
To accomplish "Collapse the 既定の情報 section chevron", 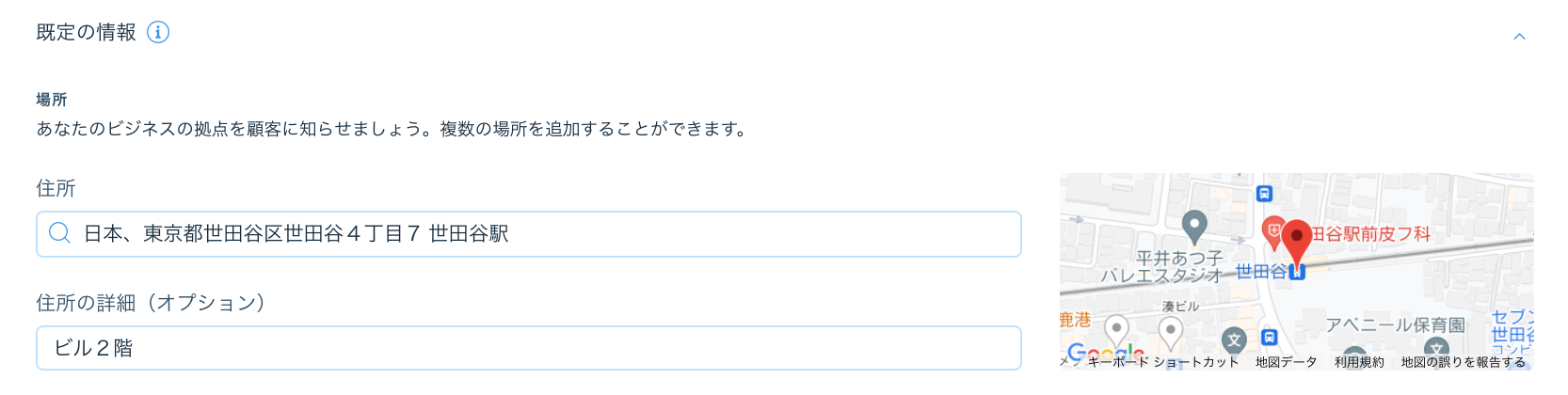I will point(1519,37).
